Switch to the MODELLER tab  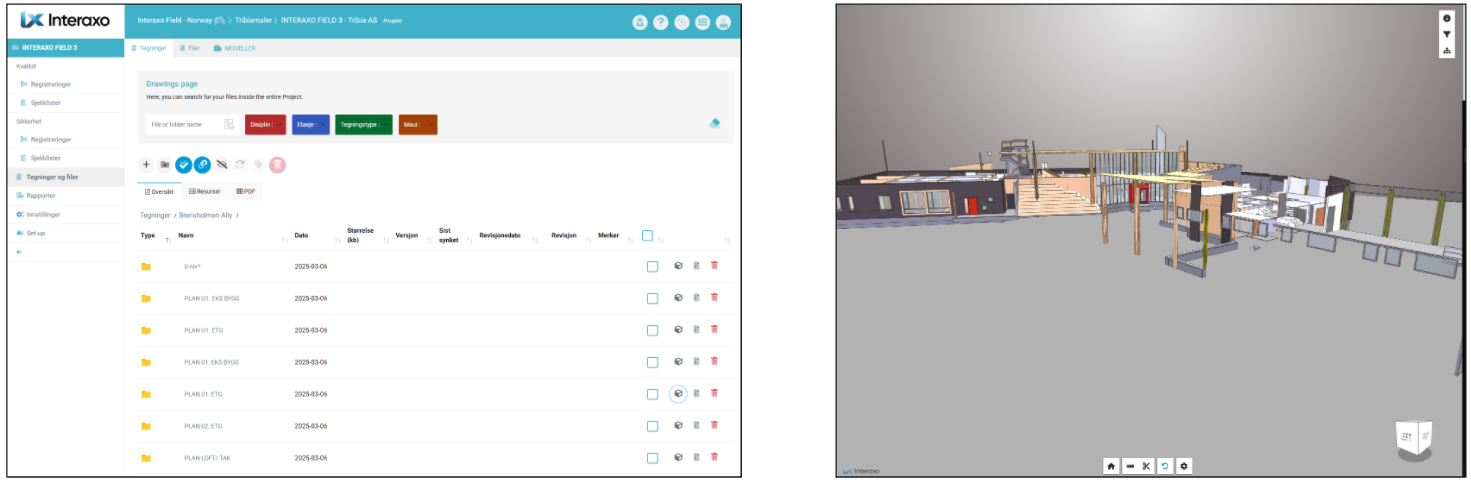pyautogui.click(x=235, y=48)
